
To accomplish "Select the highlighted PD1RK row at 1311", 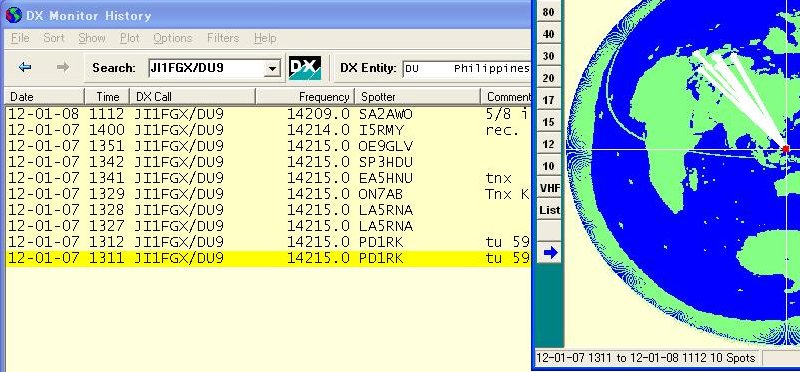I will (268, 258).
